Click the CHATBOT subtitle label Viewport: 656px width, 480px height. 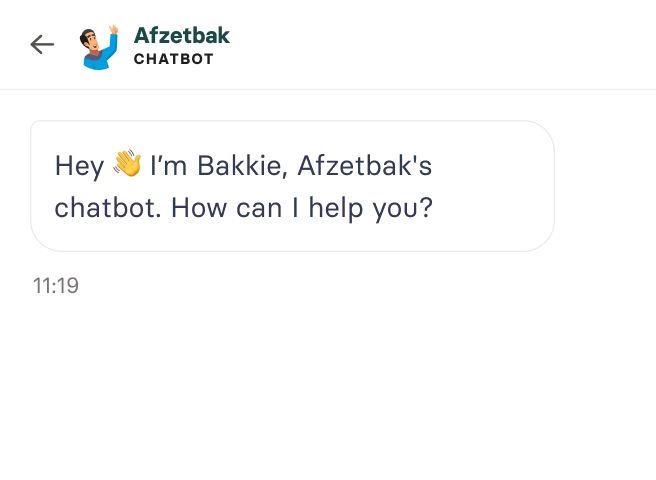[x=174, y=59]
